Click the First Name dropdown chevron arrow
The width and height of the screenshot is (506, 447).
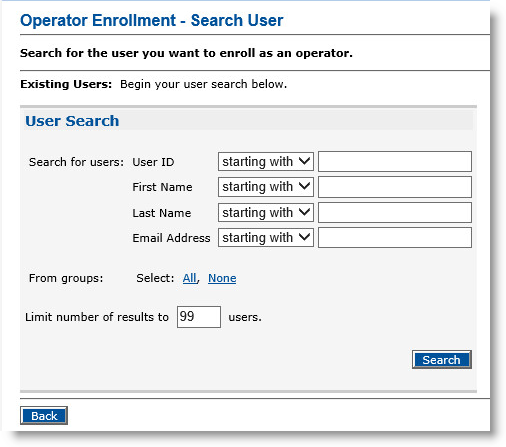tap(304, 186)
